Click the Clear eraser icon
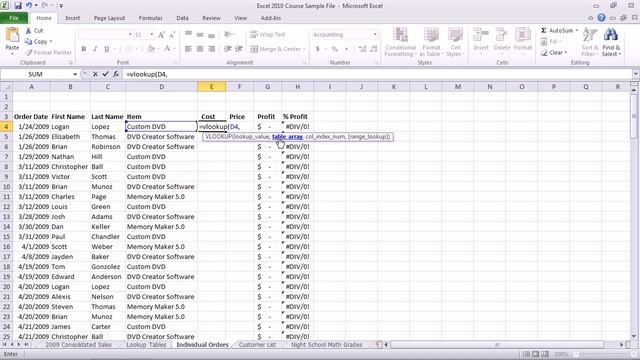640x360 pixels. (x=544, y=52)
